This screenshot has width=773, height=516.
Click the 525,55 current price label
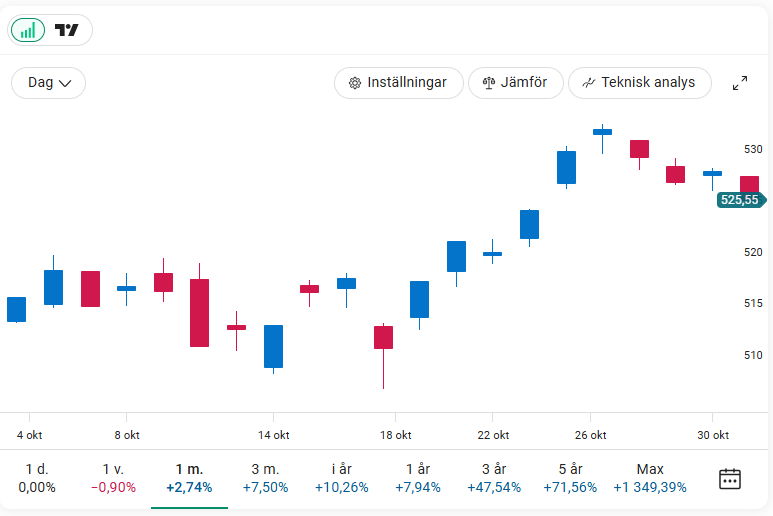click(x=740, y=200)
